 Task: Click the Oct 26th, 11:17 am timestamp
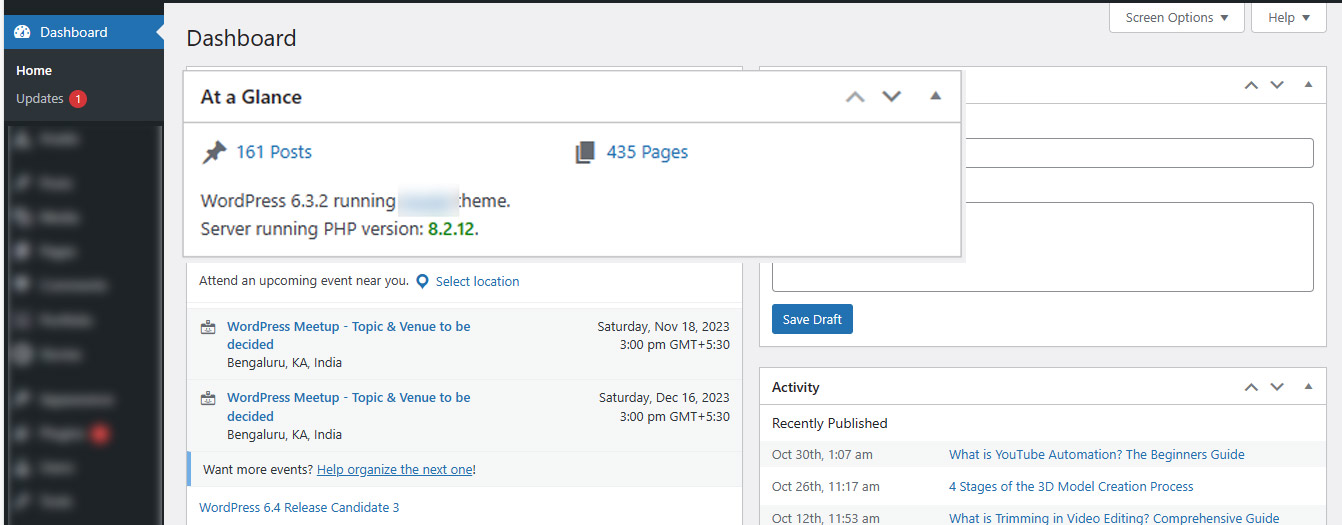826,486
